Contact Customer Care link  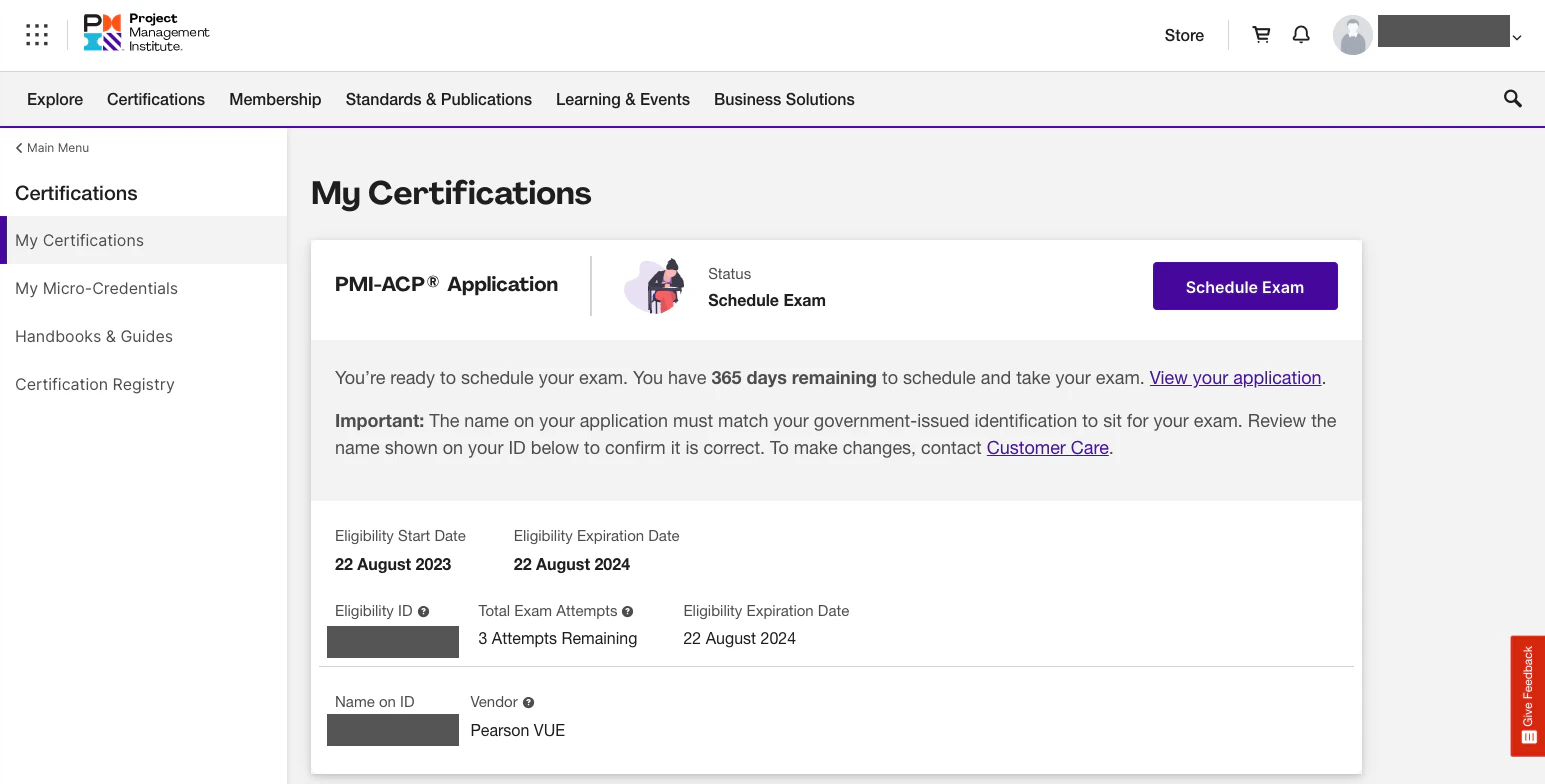pos(1048,448)
